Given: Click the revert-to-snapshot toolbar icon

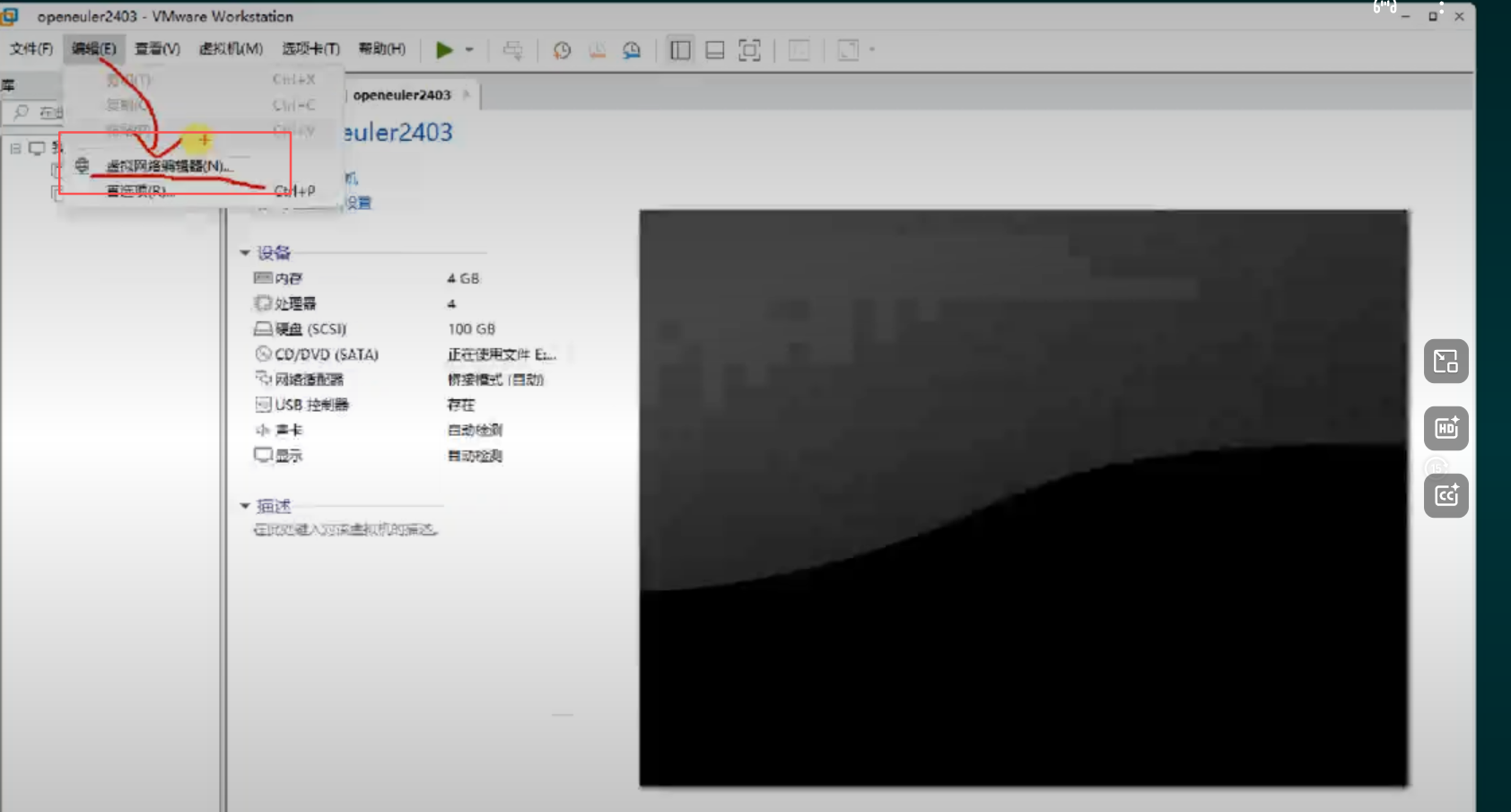Looking at the screenshot, I should point(597,50).
